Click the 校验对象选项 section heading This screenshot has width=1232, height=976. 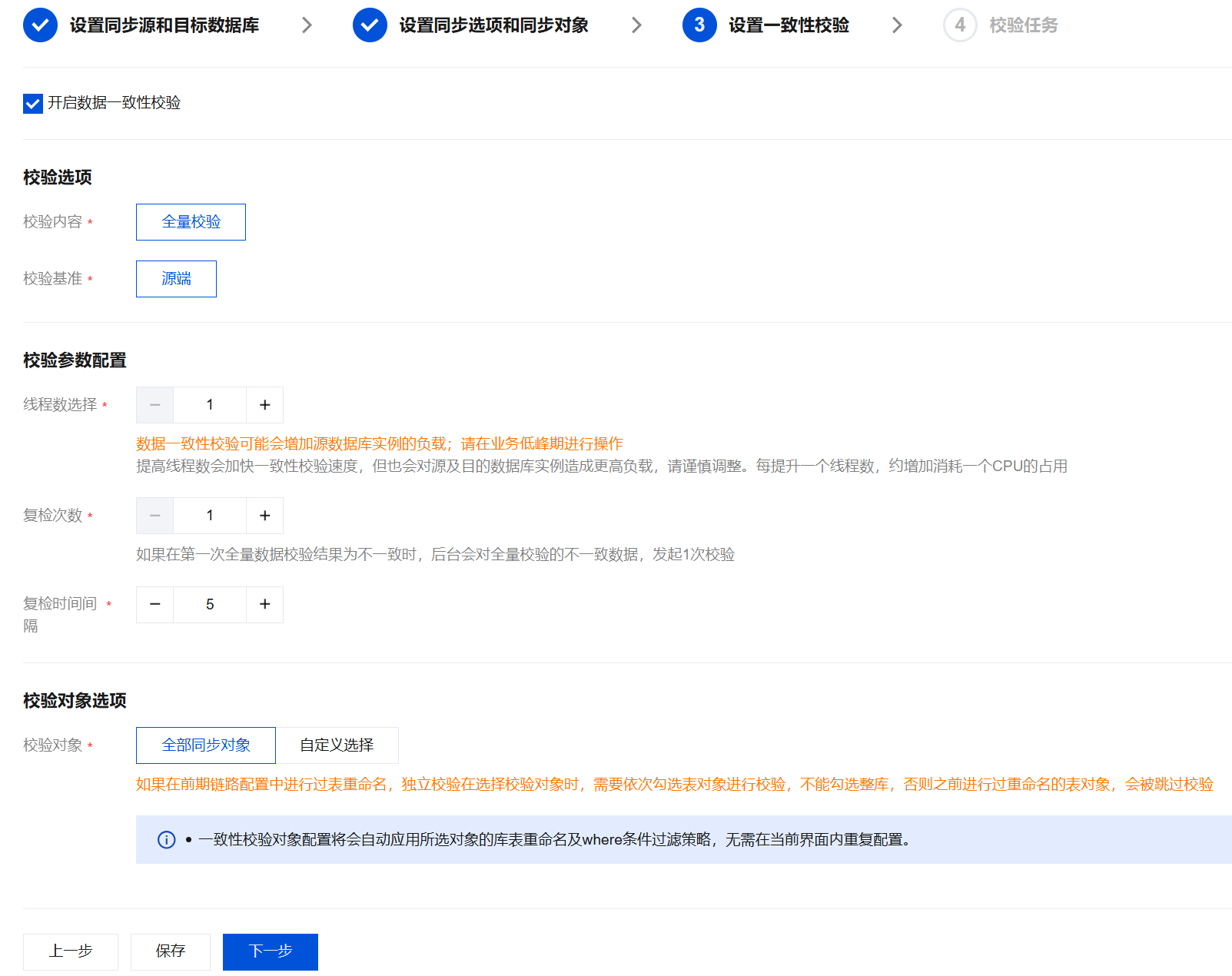pyautogui.click(x=75, y=701)
